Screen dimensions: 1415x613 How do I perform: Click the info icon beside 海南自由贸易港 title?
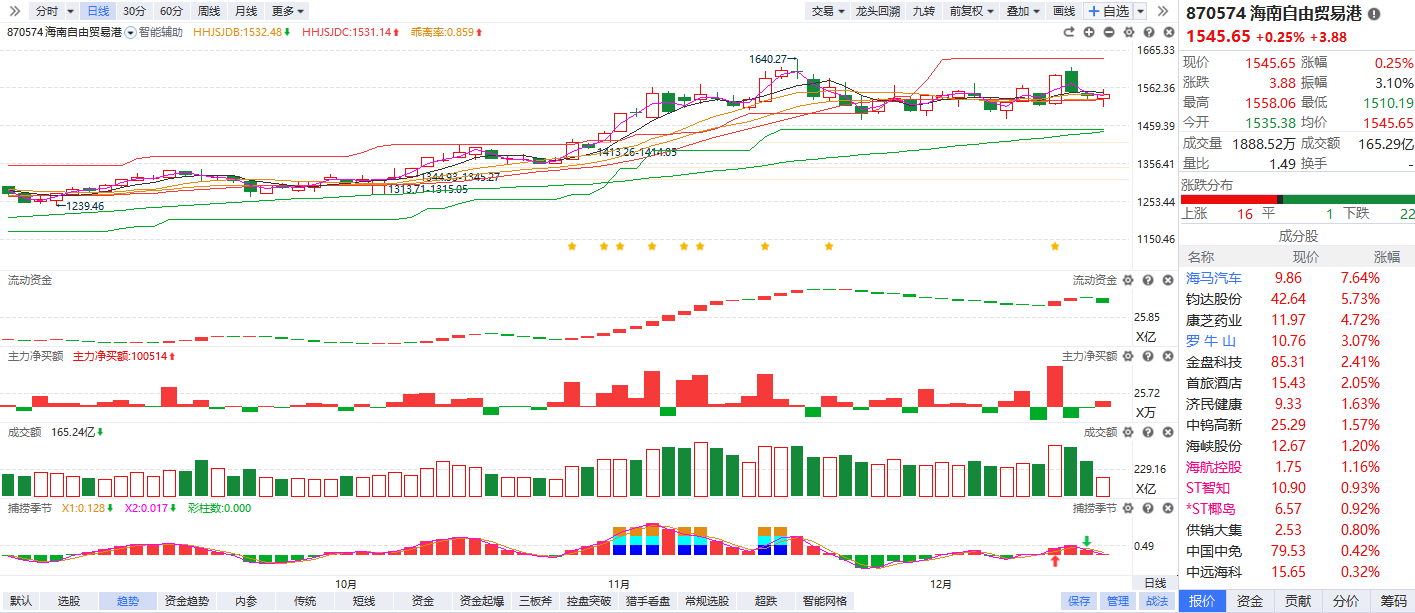coord(1374,14)
